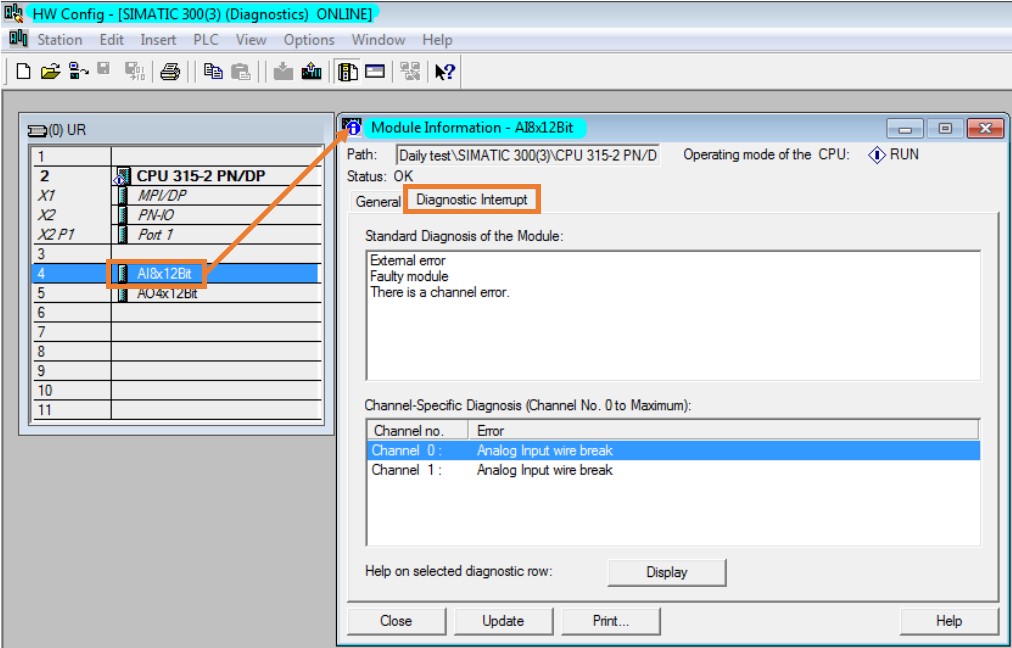Click the floppy-disk Save toolbar icon
This screenshot has width=1012, height=648.
coord(104,70)
